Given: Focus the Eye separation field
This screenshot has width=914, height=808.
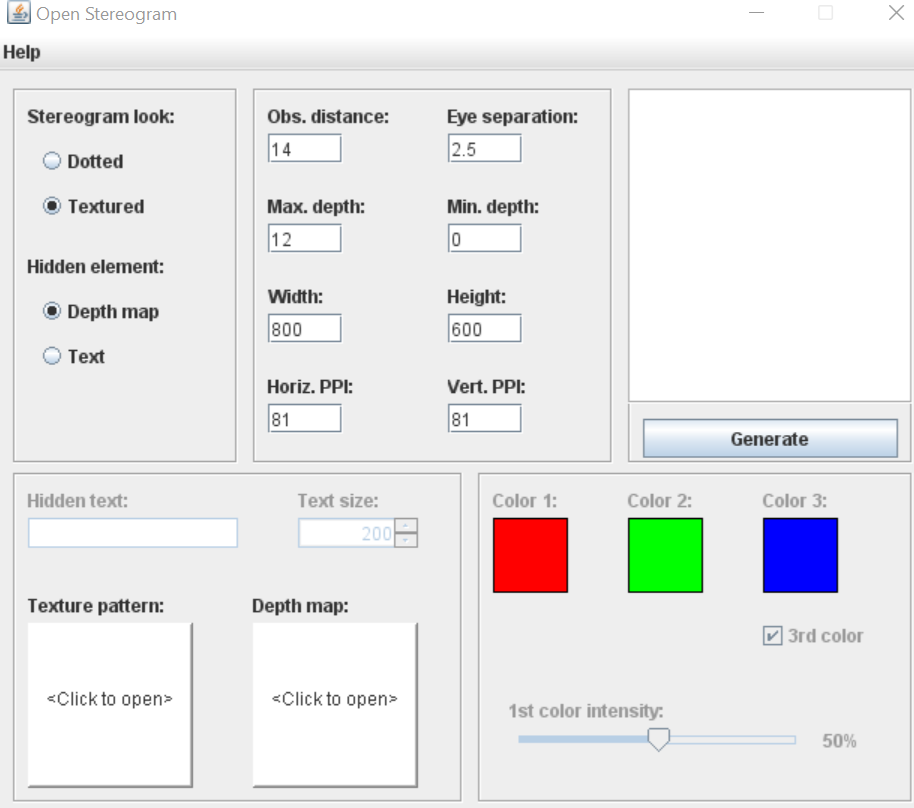Looking at the screenshot, I should 484,149.
